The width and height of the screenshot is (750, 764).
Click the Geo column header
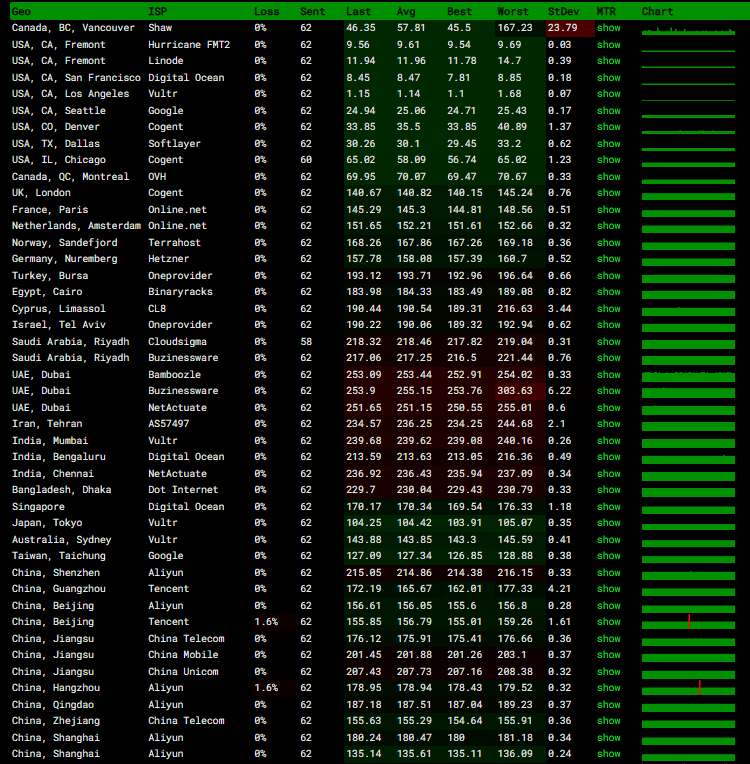(21, 12)
